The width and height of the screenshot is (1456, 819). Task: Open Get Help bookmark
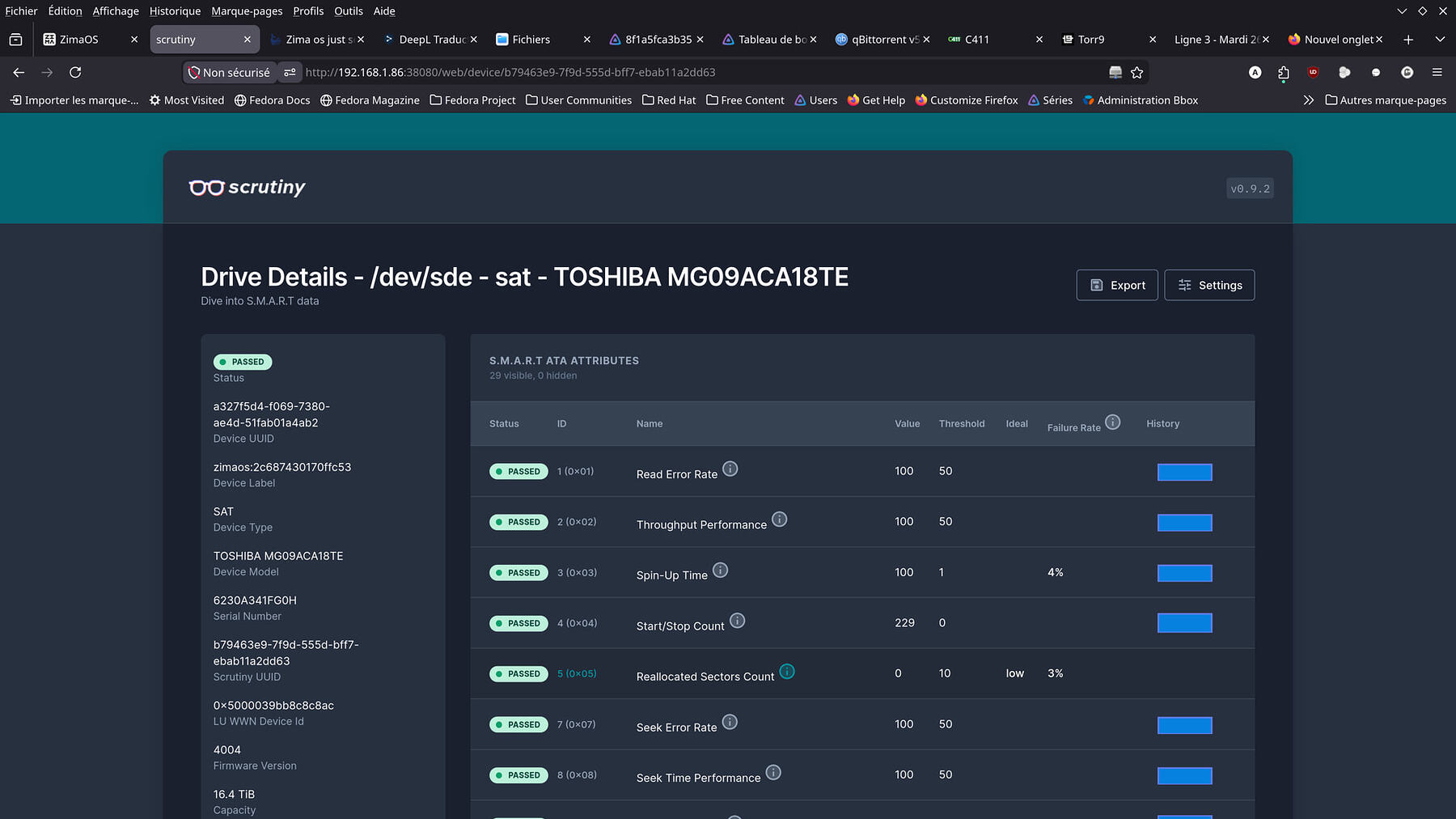click(876, 100)
